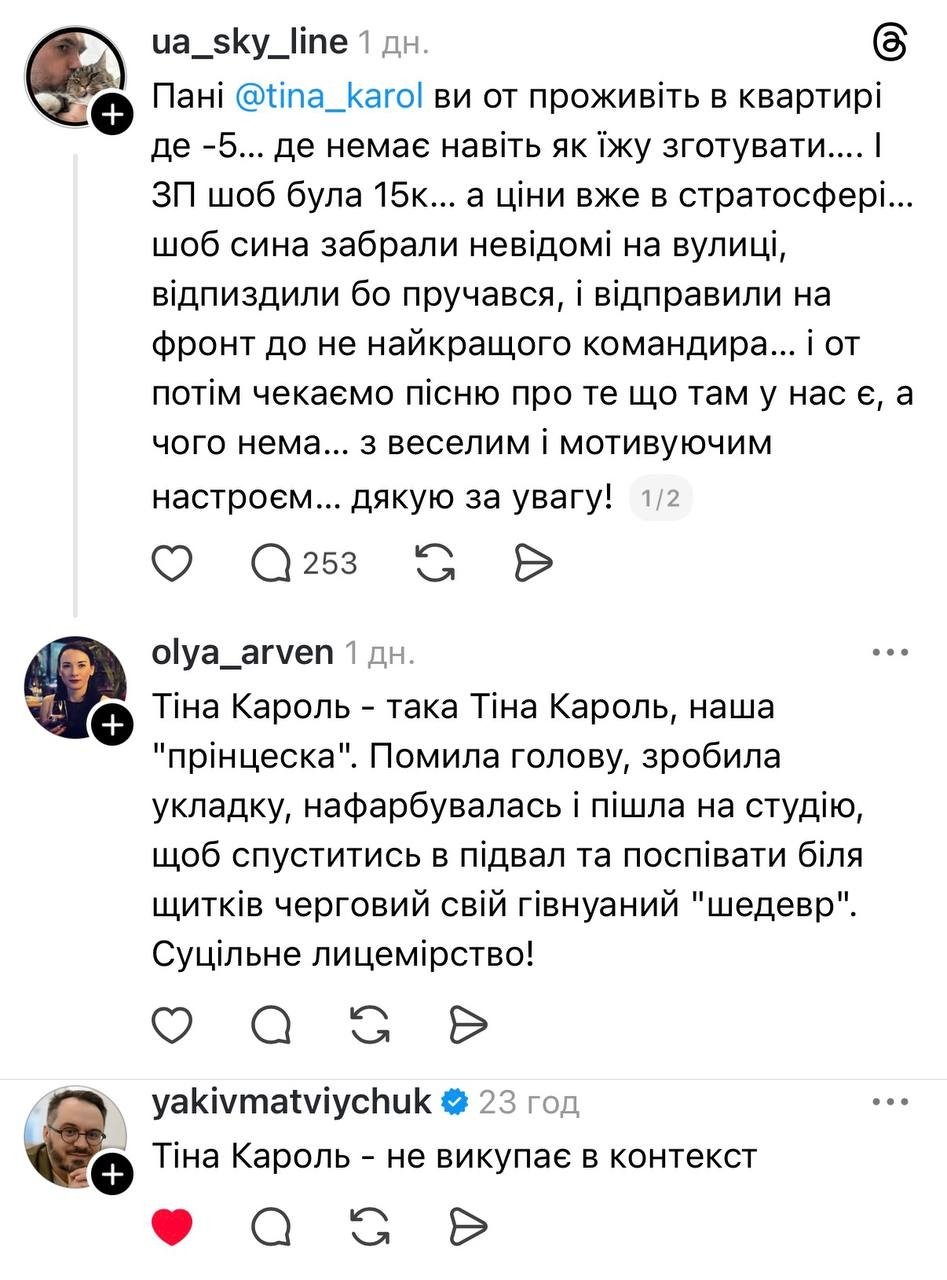
Task: Open the Threads logo icon
Action: pos(889,44)
